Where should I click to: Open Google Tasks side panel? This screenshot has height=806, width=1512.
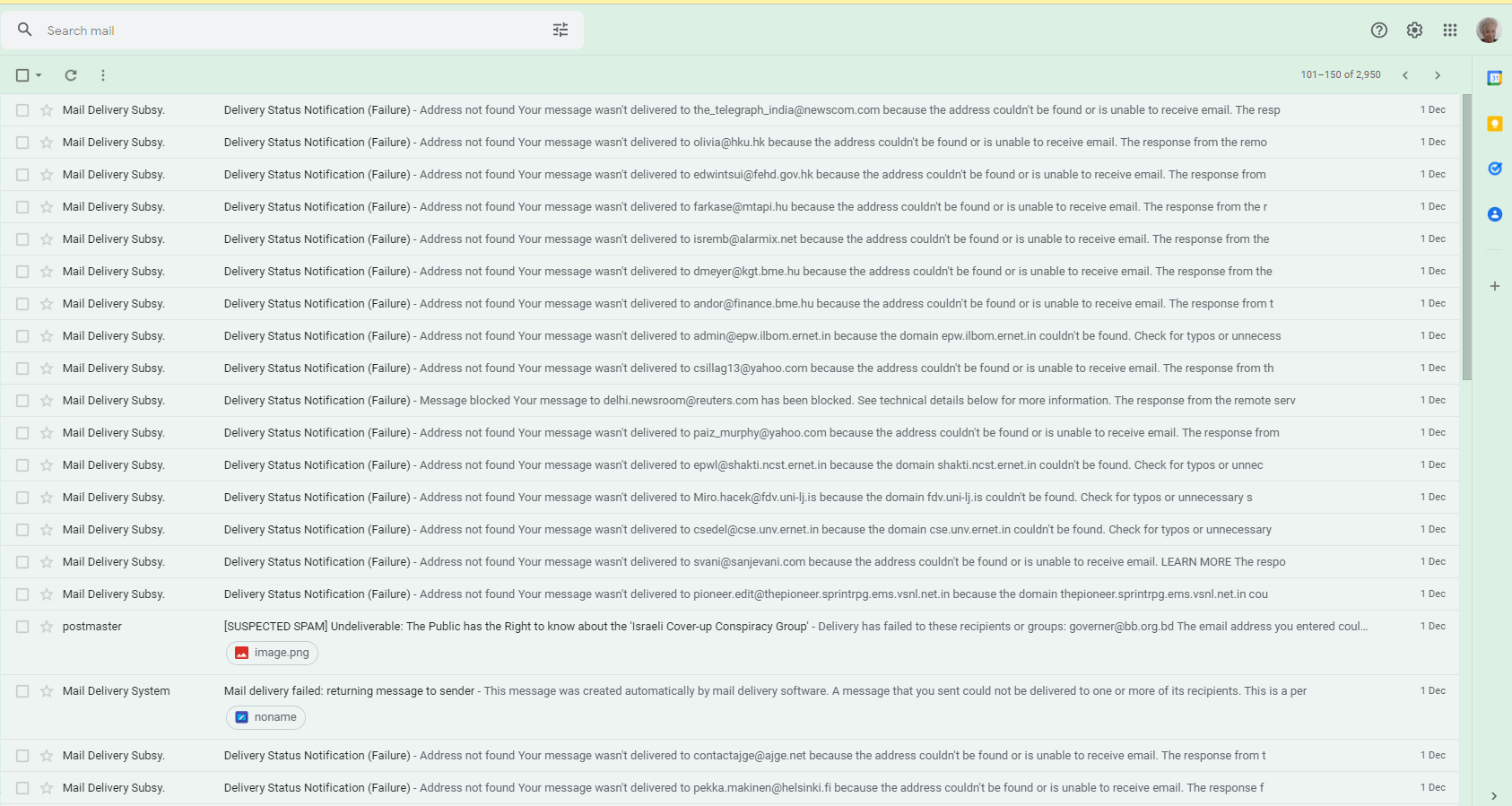coord(1495,169)
